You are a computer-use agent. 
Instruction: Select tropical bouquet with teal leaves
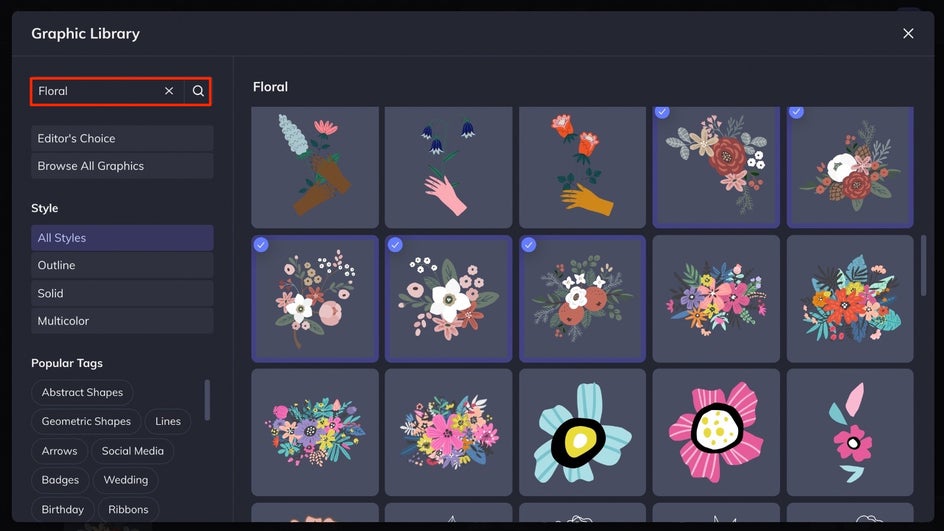pos(850,299)
